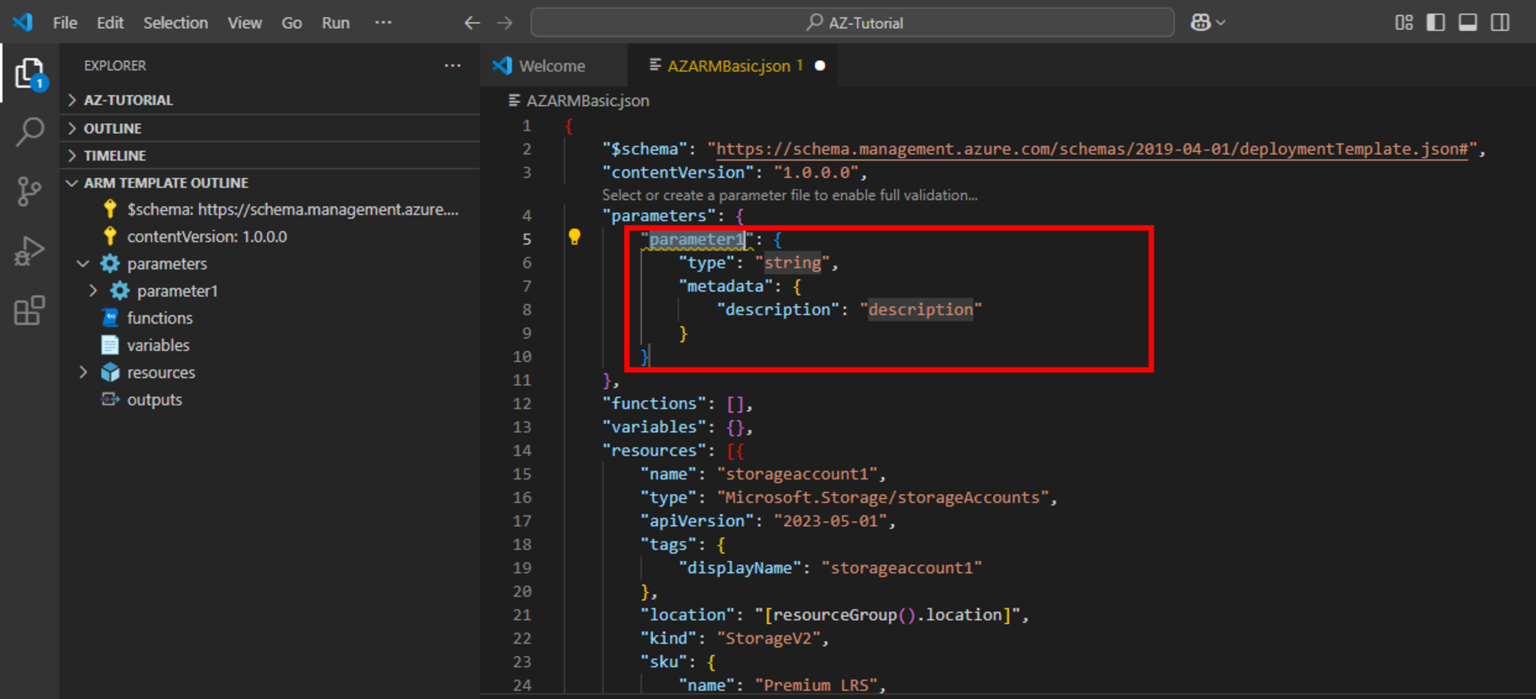1536x699 pixels.
Task: Click the "[resourceGroup().location]" value
Action: [x=886, y=615]
